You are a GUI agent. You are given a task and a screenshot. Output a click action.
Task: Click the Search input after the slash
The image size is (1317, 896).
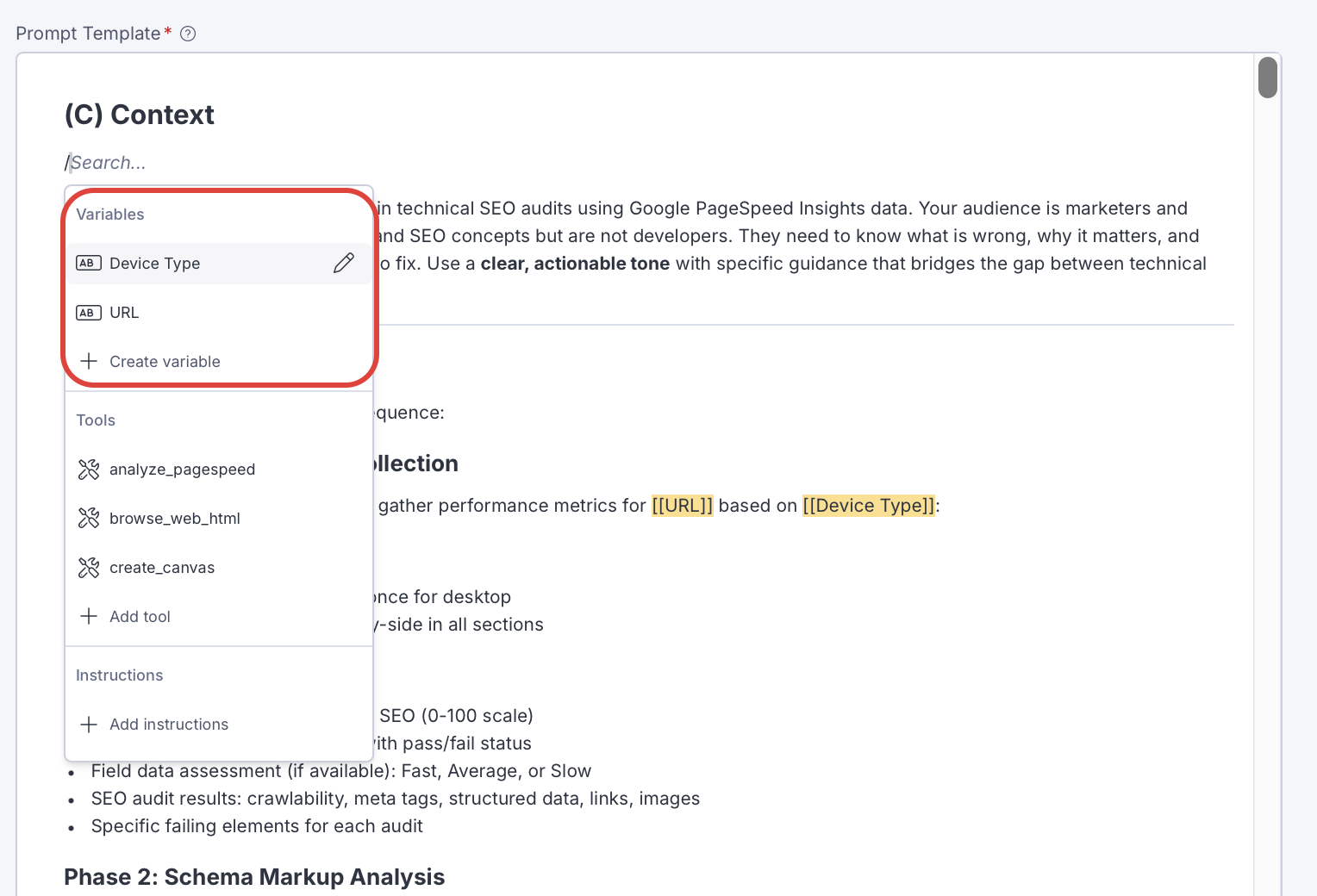pyautogui.click(x=109, y=163)
